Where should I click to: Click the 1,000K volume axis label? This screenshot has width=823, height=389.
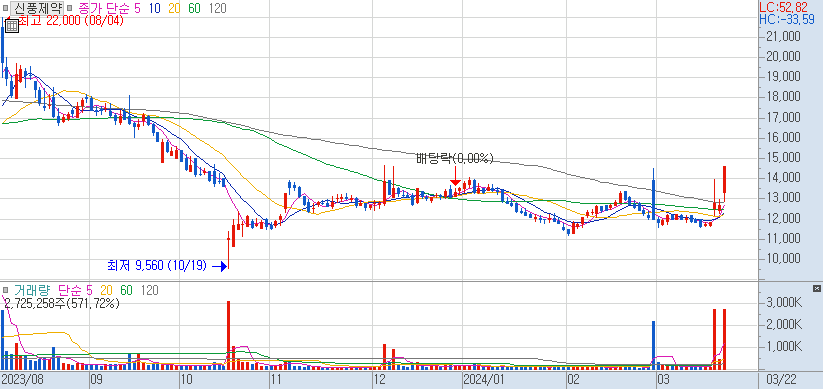pos(784,347)
